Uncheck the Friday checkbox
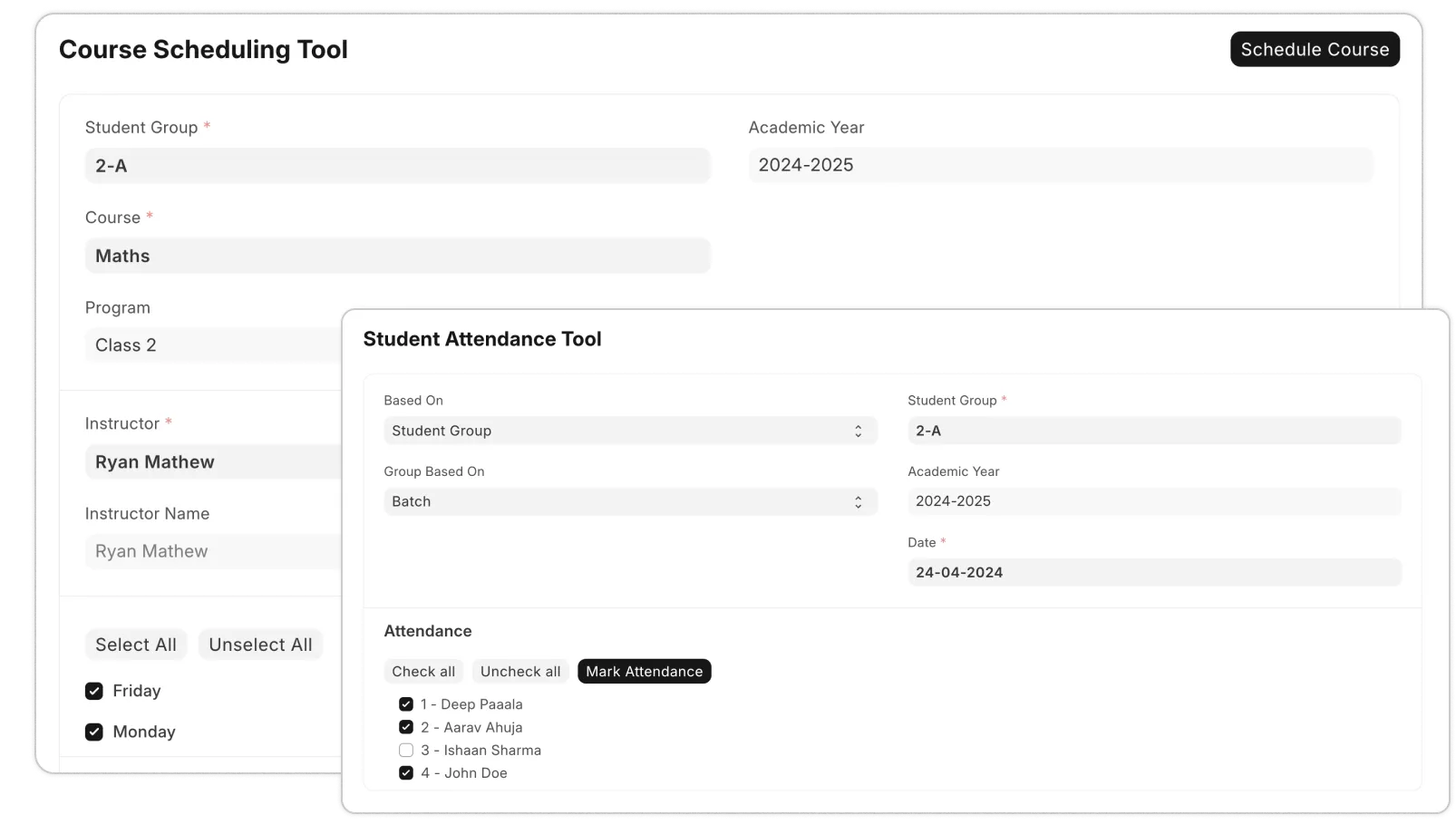 tap(94, 690)
